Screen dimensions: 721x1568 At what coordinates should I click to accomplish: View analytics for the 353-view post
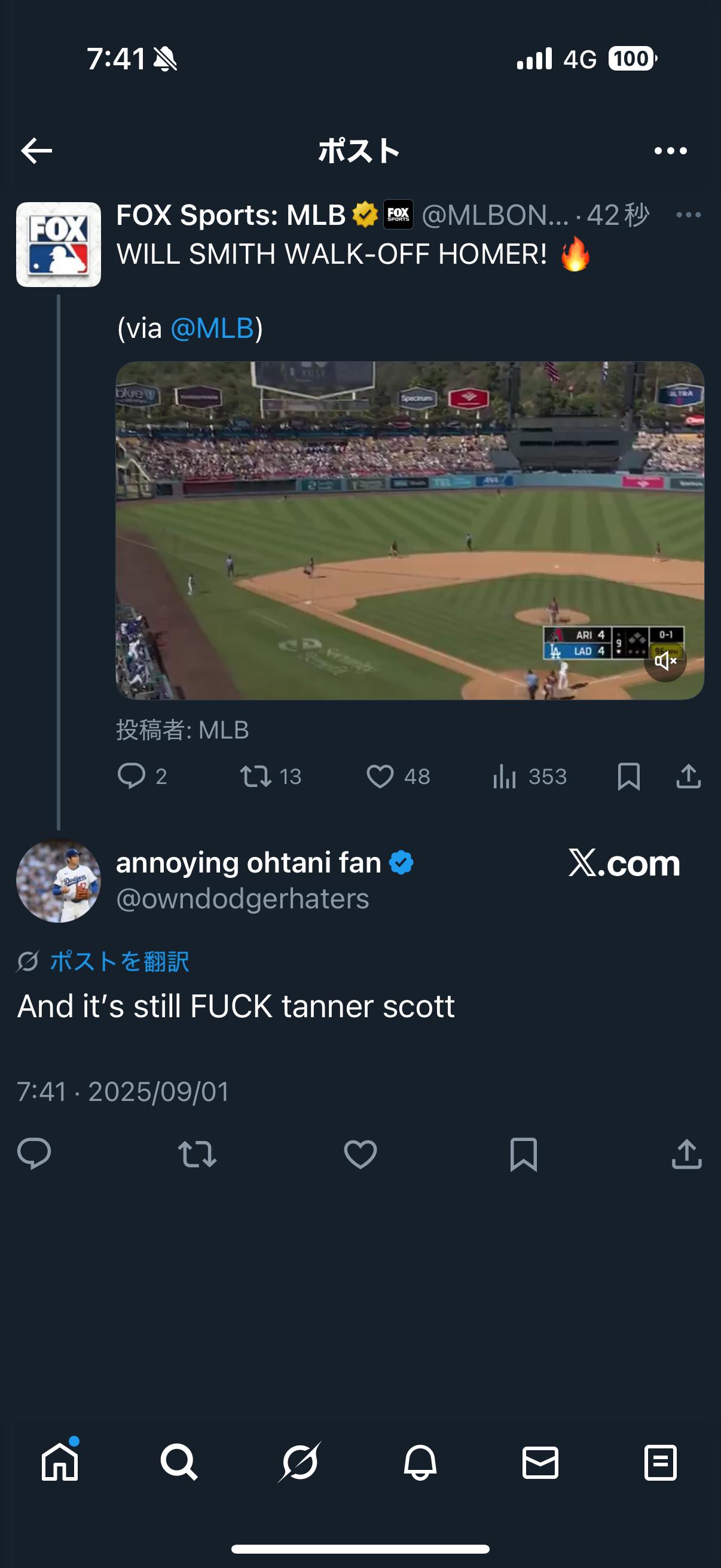click(505, 777)
